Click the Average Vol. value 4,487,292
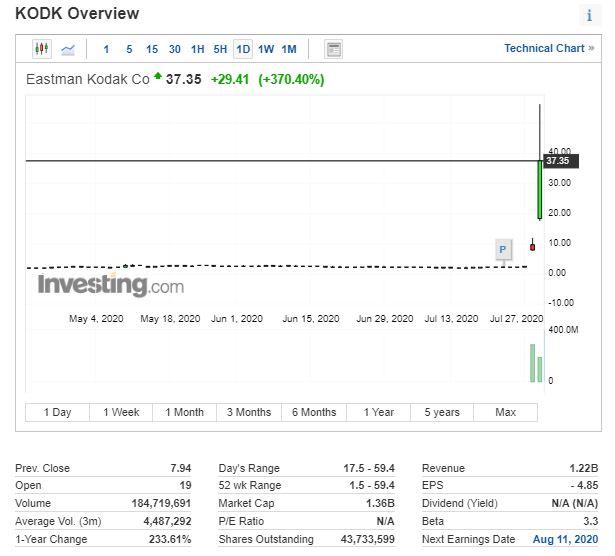The height and width of the screenshot is (556, 615). [167, 521]
